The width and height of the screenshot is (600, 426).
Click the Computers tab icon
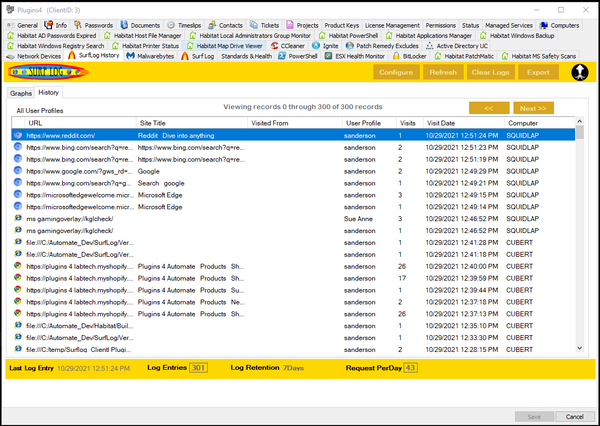coord(544,25)
